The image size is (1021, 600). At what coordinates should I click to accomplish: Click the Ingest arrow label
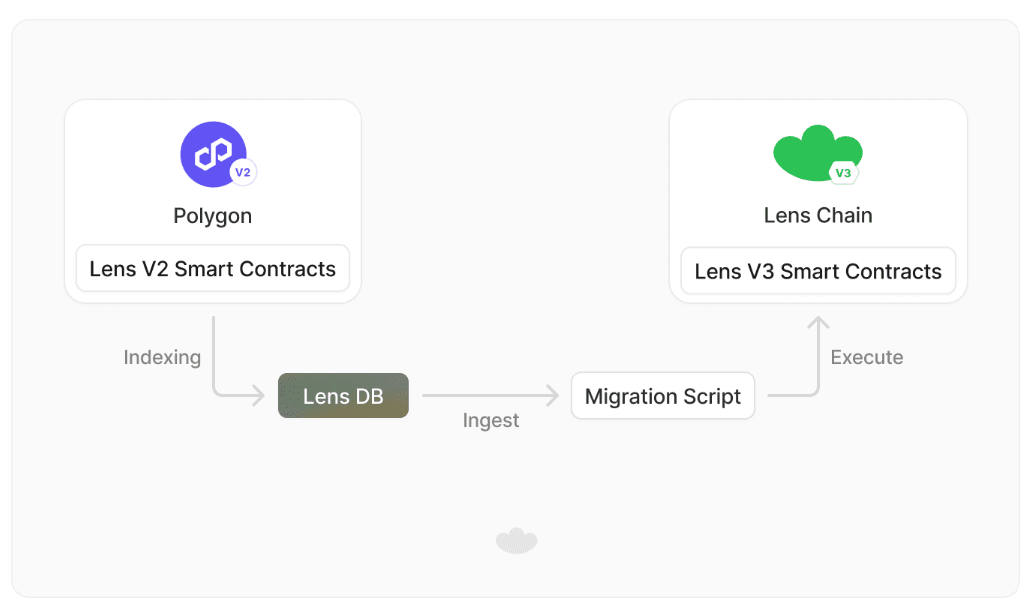[x=491, y=420]
